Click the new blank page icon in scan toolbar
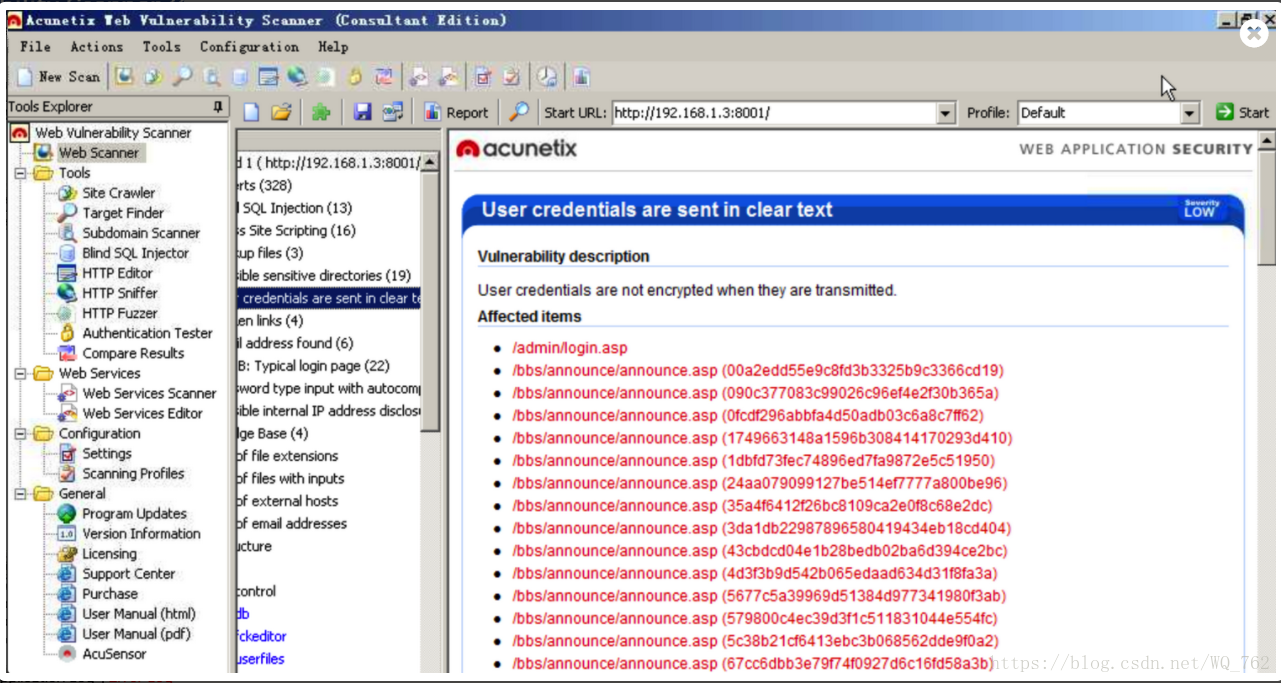 pos(251,112)
